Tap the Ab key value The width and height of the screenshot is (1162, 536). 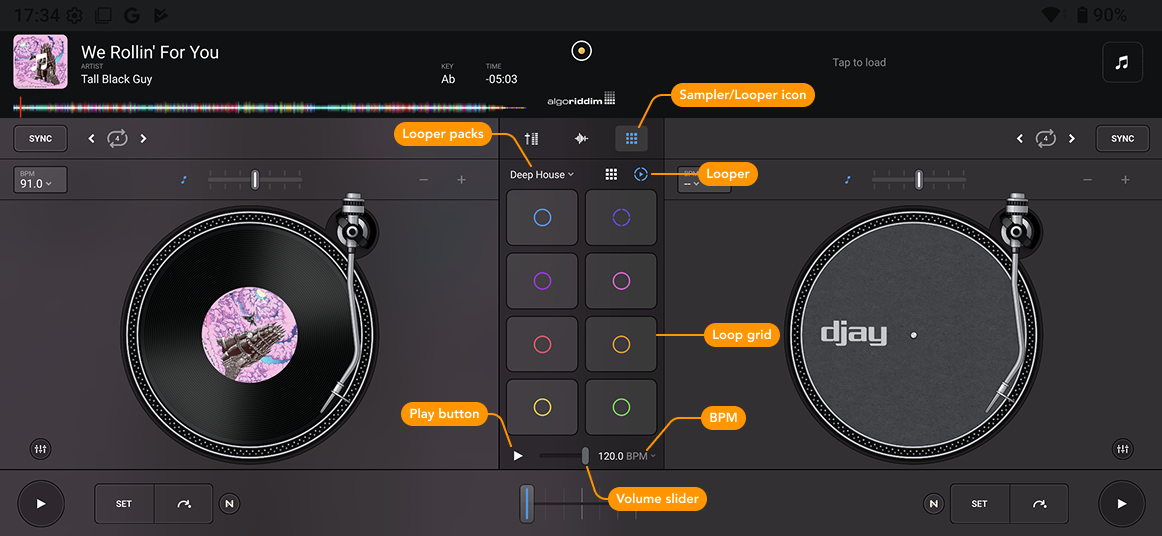448,79
